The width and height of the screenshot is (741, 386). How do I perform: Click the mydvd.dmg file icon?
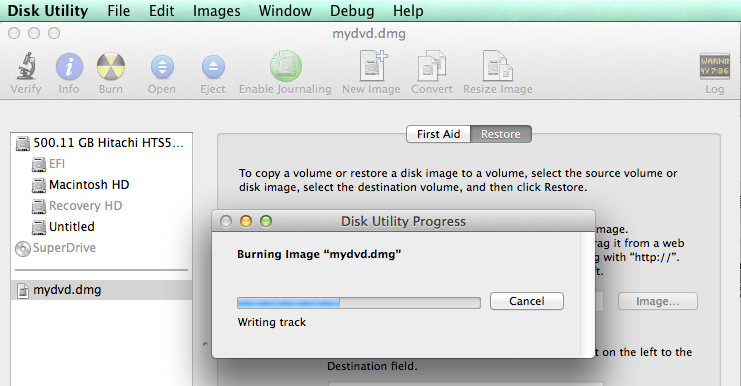tap(23, 291)
